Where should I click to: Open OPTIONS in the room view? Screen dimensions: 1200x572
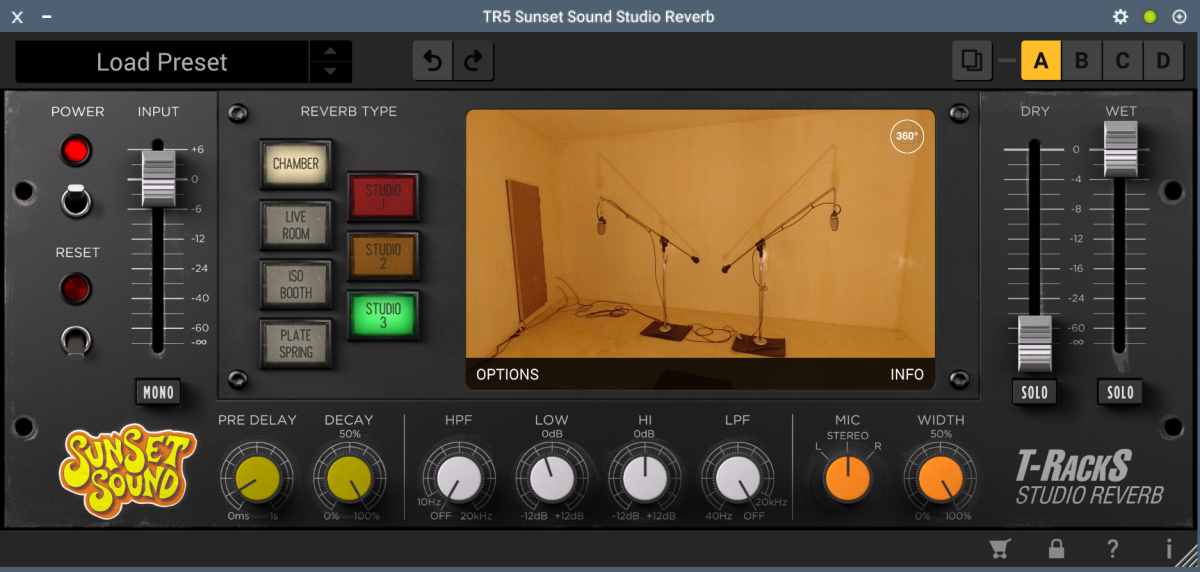tap(507, 374)
